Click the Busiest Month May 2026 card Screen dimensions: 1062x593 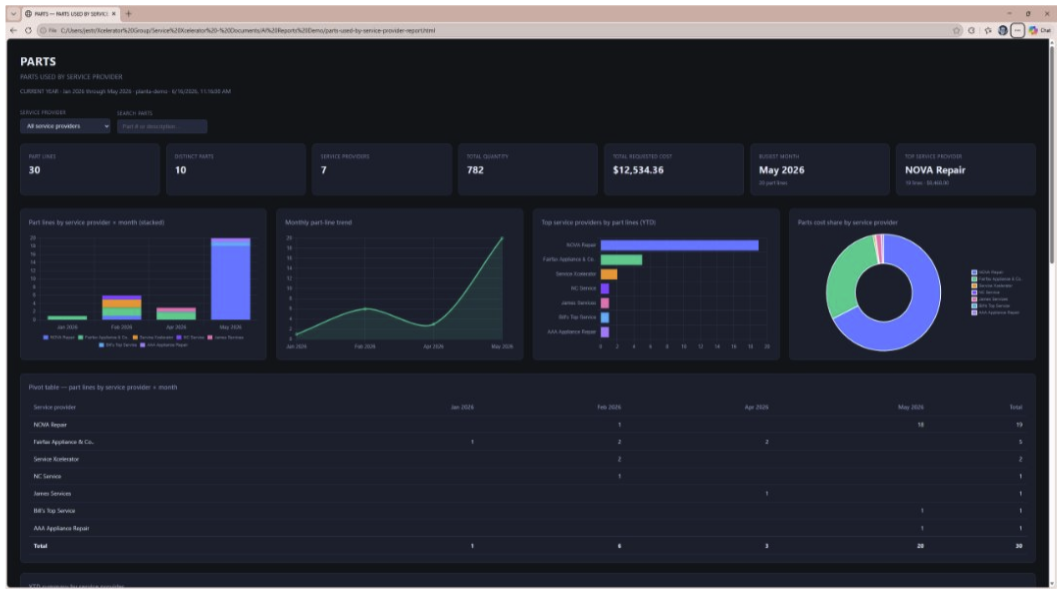tap(820, 169)
